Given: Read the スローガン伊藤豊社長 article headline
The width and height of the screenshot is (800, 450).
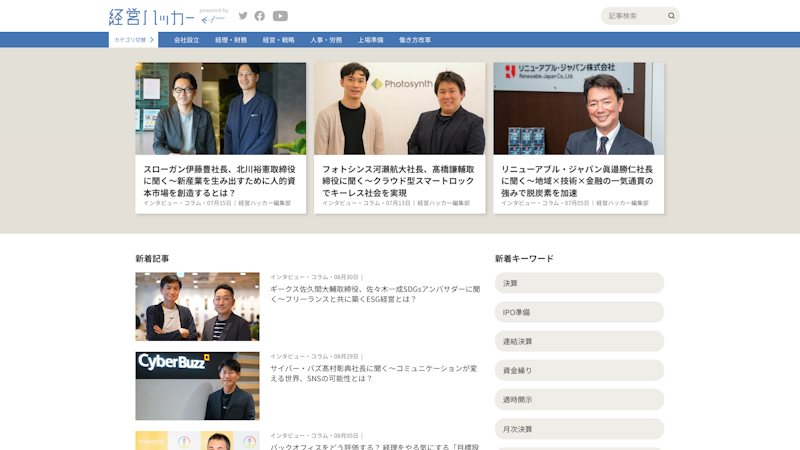Looking at the screenshot, I should 220,181.
